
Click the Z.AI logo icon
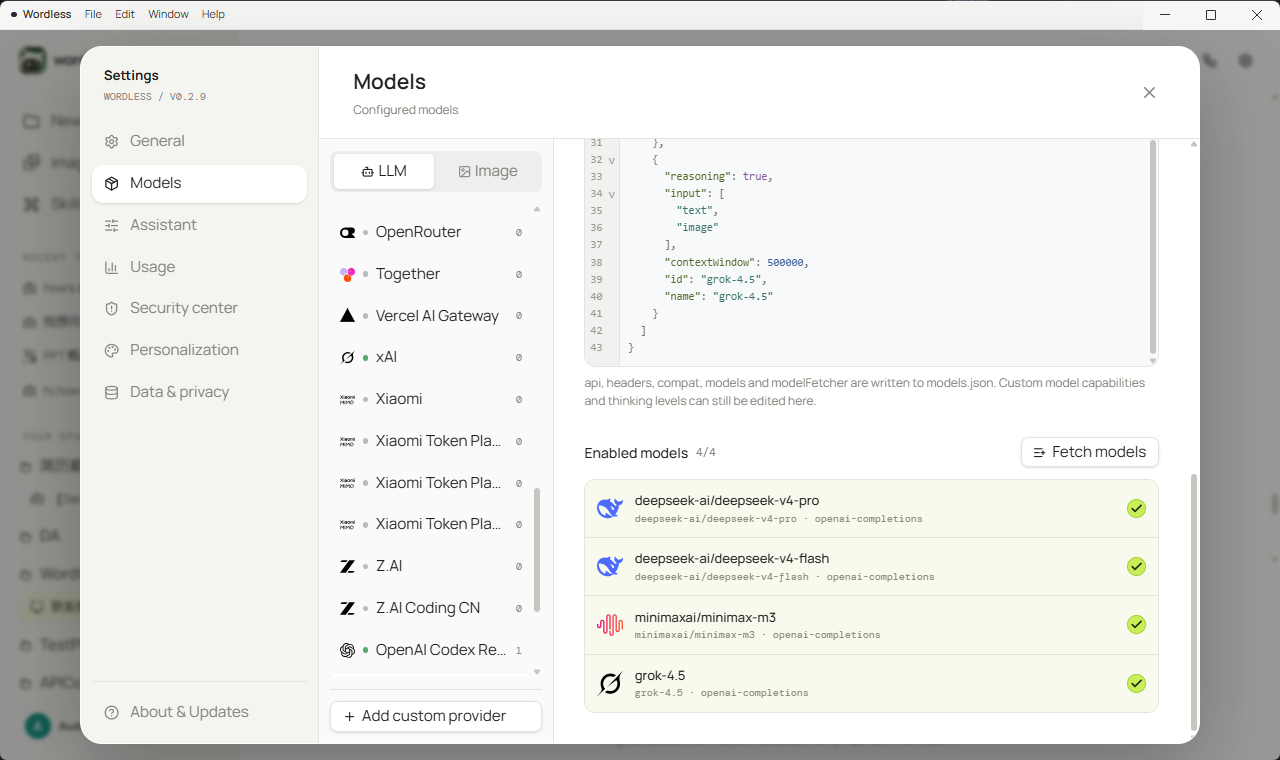pos(347,566)
